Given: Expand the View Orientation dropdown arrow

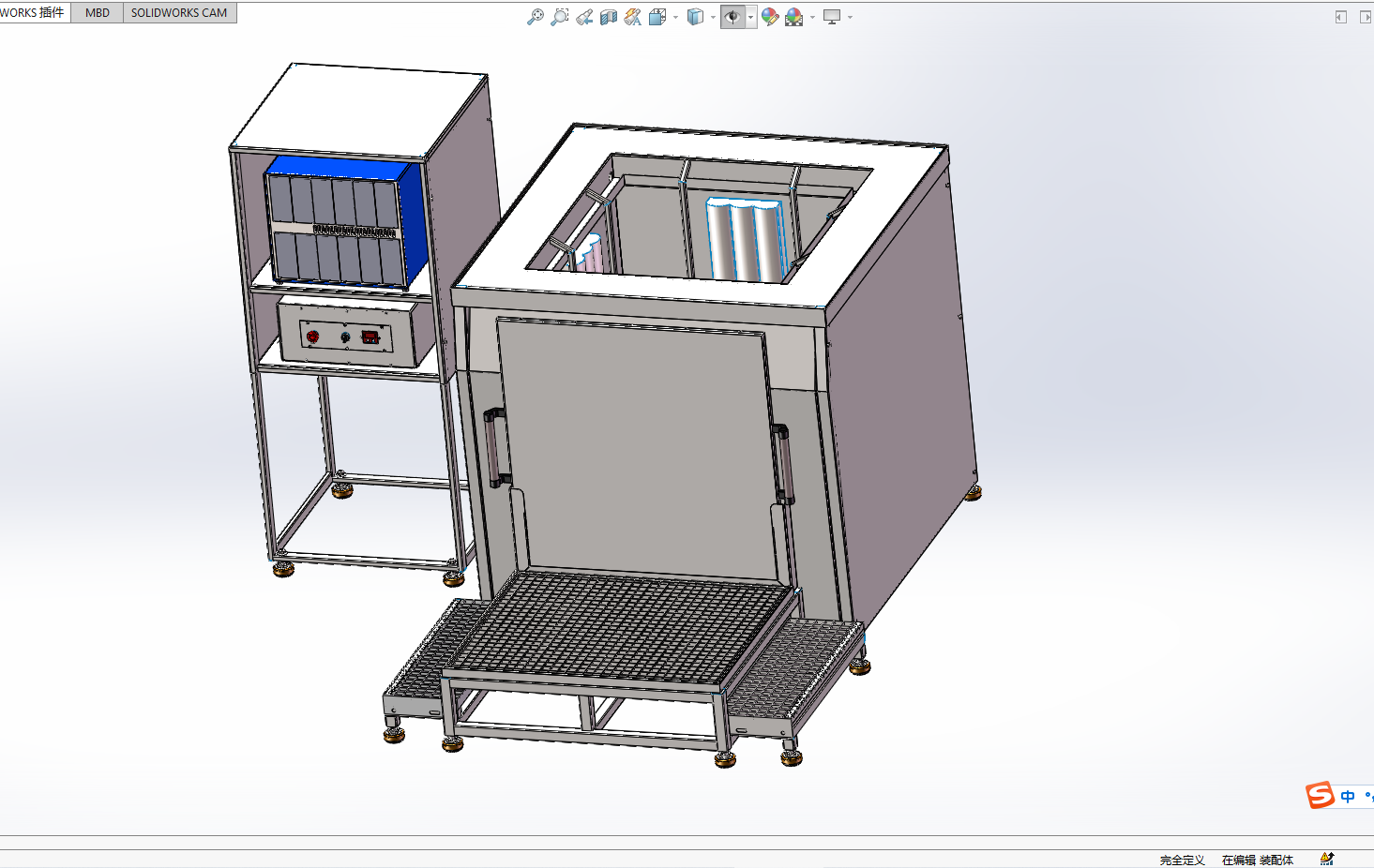Looking at the screenshot, I should pos(675,17).
